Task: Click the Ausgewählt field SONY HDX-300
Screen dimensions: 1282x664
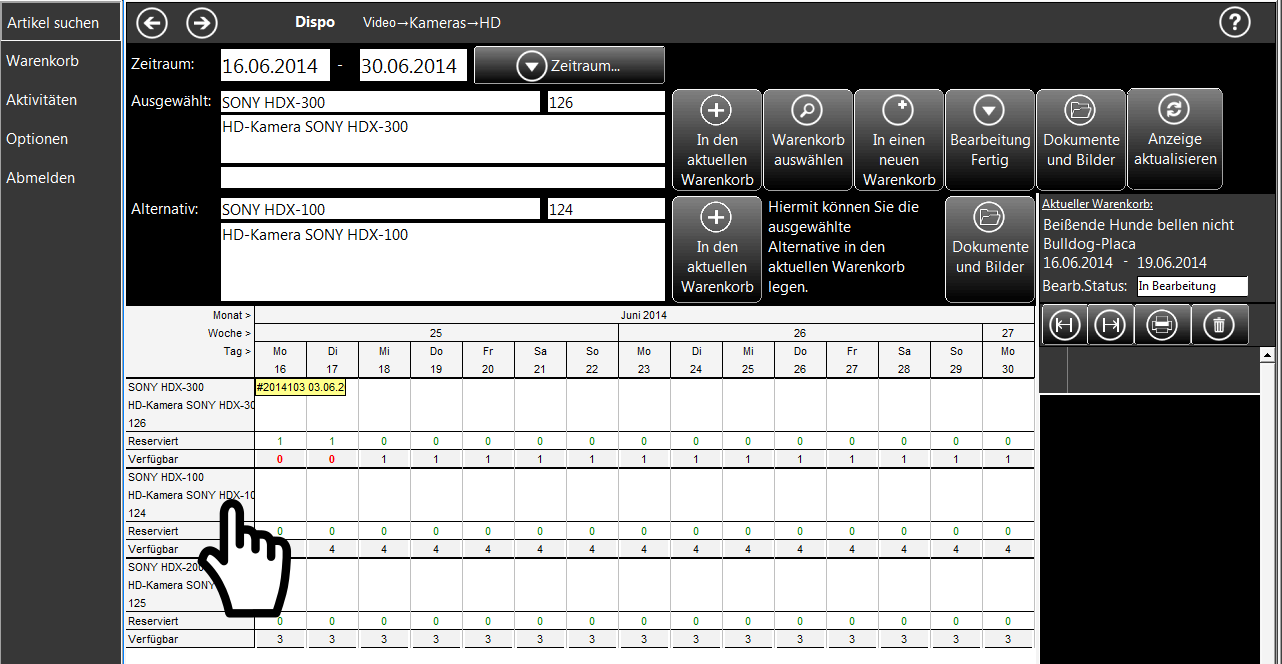Action: [x=380, y=102]
